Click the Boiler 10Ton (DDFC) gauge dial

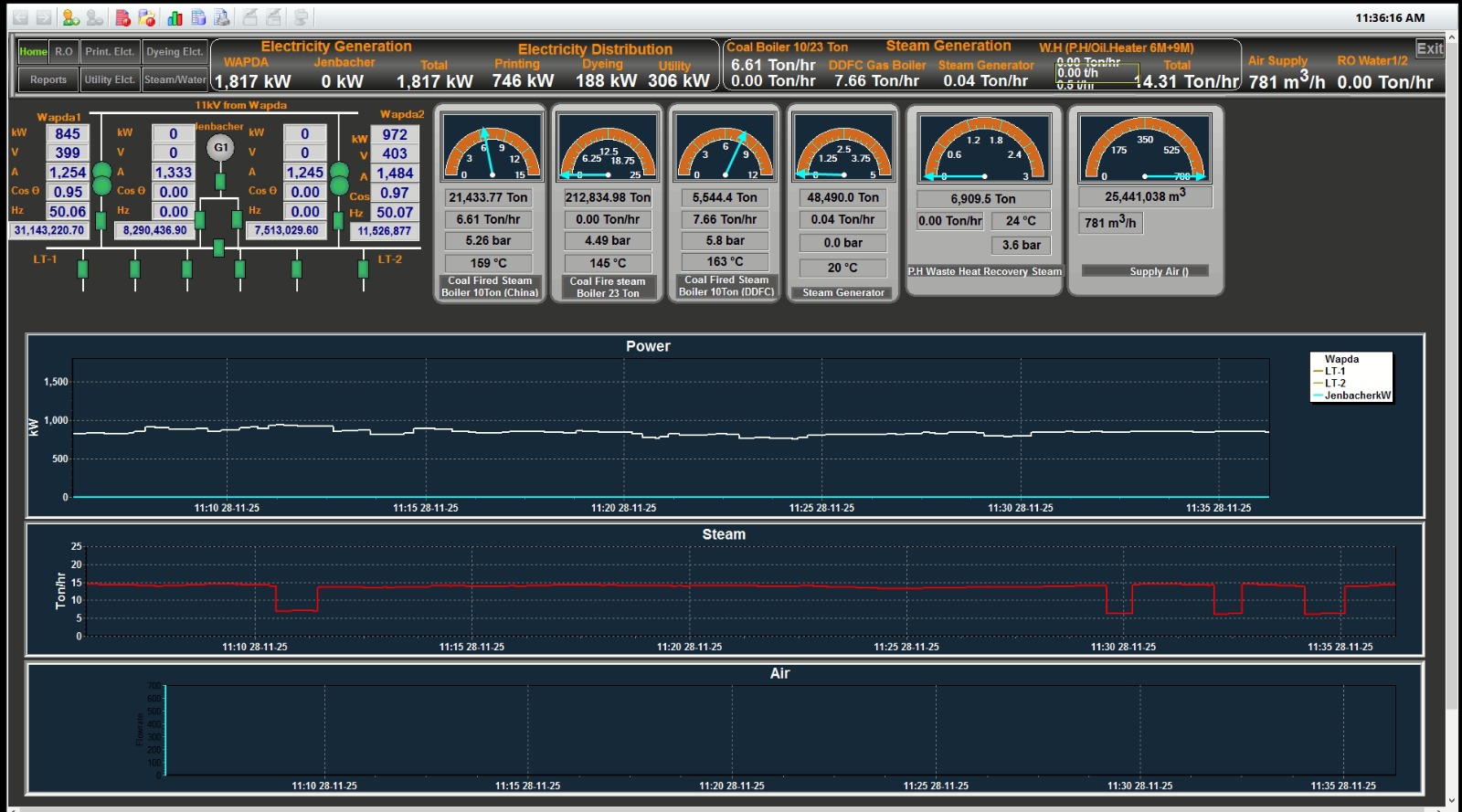tap(725, 146)
